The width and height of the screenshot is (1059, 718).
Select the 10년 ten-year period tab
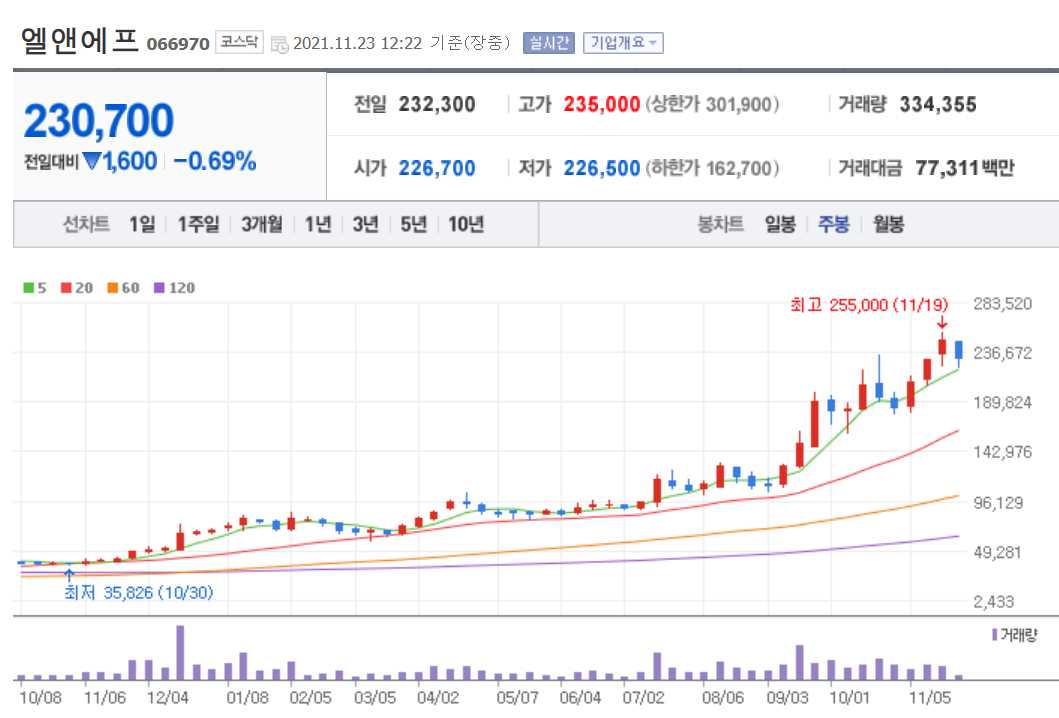pyautogui.click(x=467, y=225)
